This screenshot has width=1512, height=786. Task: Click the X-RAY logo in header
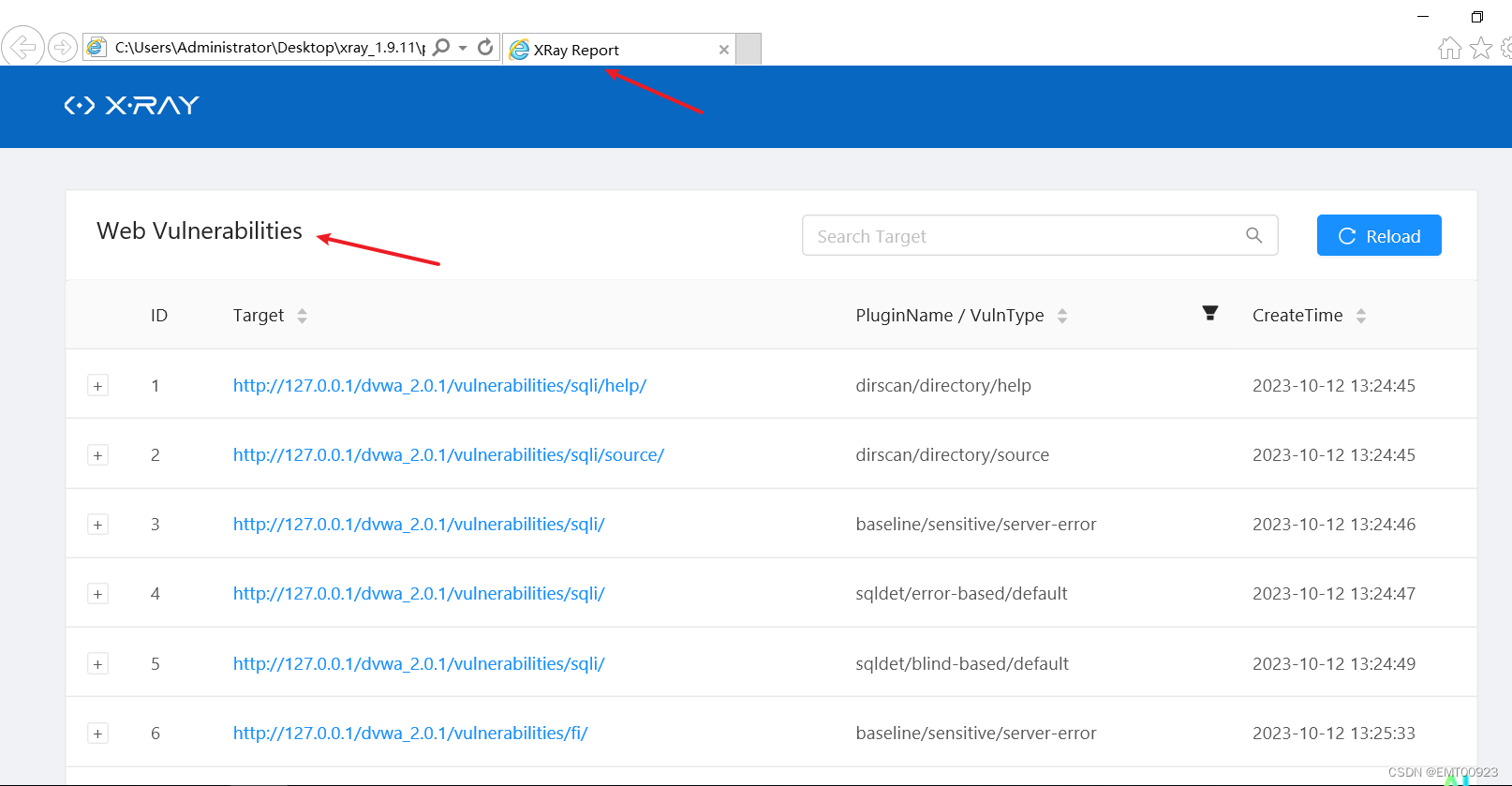132,106
